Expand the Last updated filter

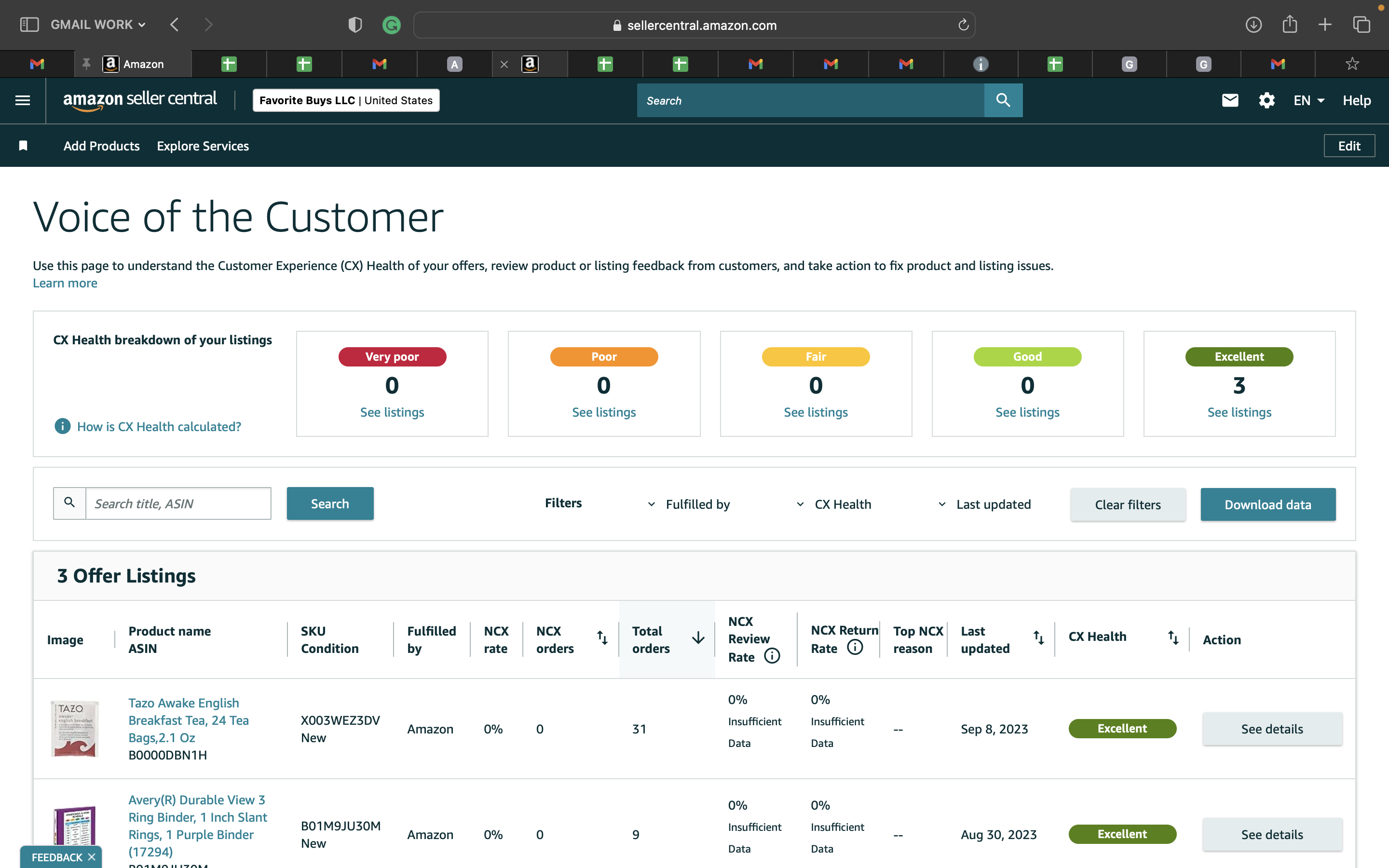click(x=984, y=504)
